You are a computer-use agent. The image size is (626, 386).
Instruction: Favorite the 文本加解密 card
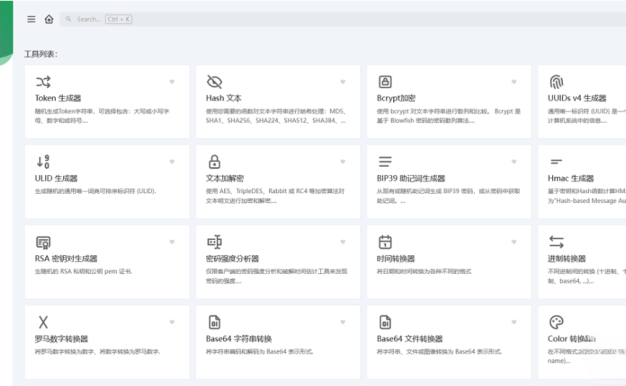(343, 162)
